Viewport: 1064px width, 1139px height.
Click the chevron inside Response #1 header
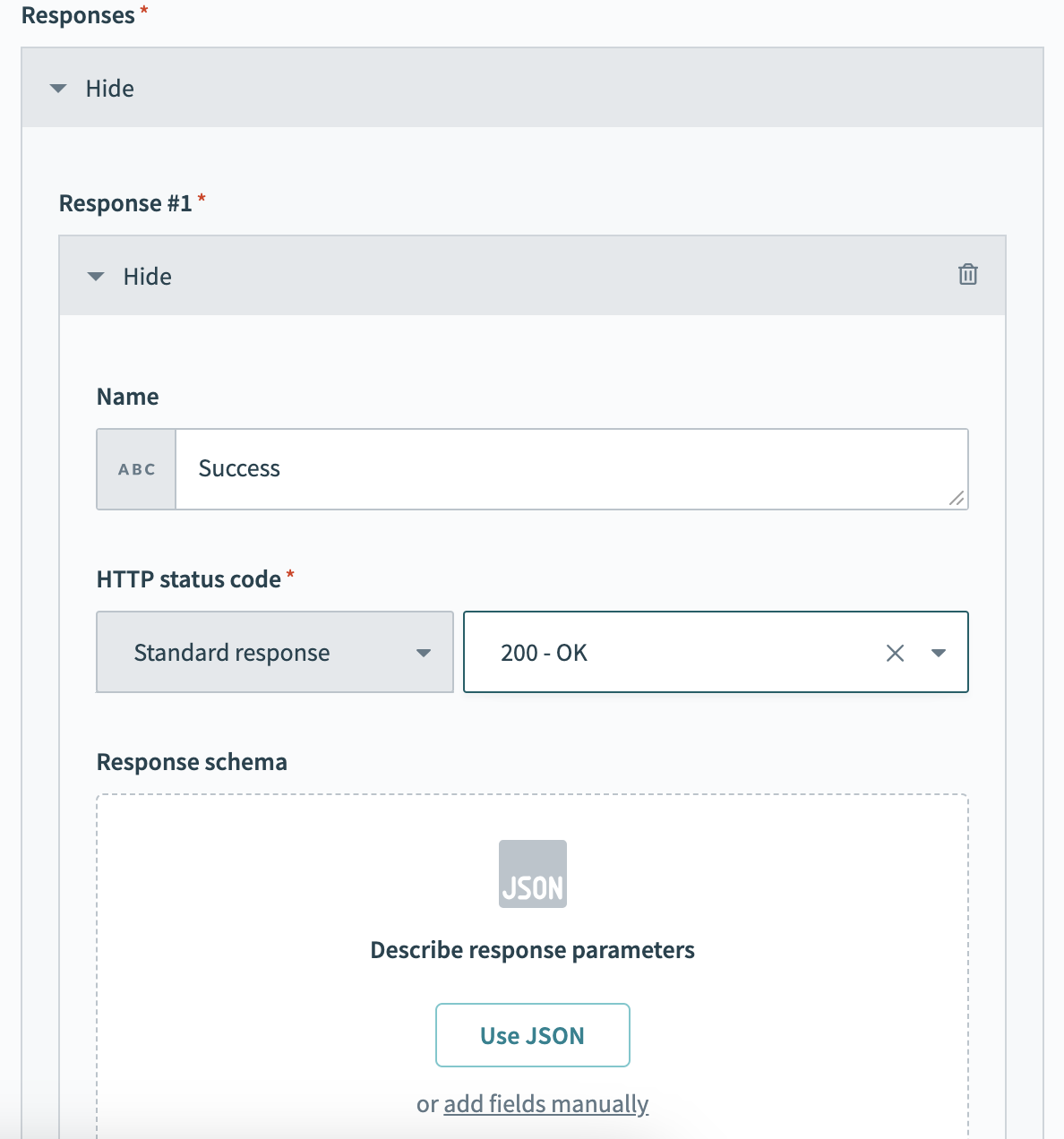pos(96,276)
